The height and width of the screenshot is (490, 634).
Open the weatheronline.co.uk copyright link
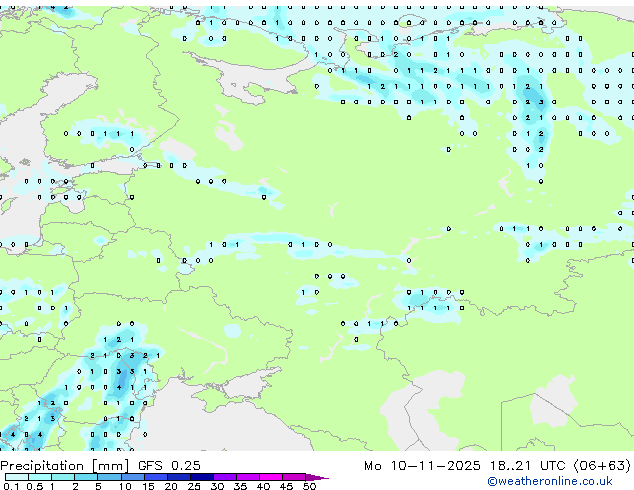[550, 481]
